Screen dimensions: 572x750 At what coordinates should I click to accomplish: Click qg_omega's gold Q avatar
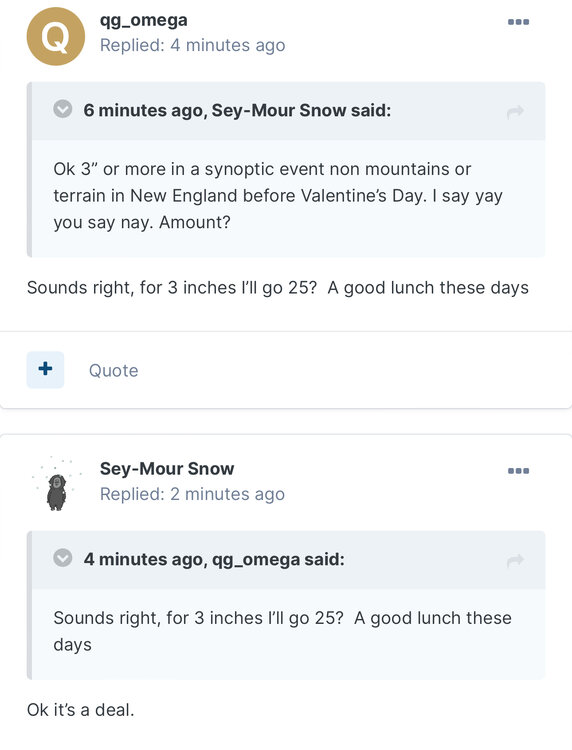(x=55, y=36)
